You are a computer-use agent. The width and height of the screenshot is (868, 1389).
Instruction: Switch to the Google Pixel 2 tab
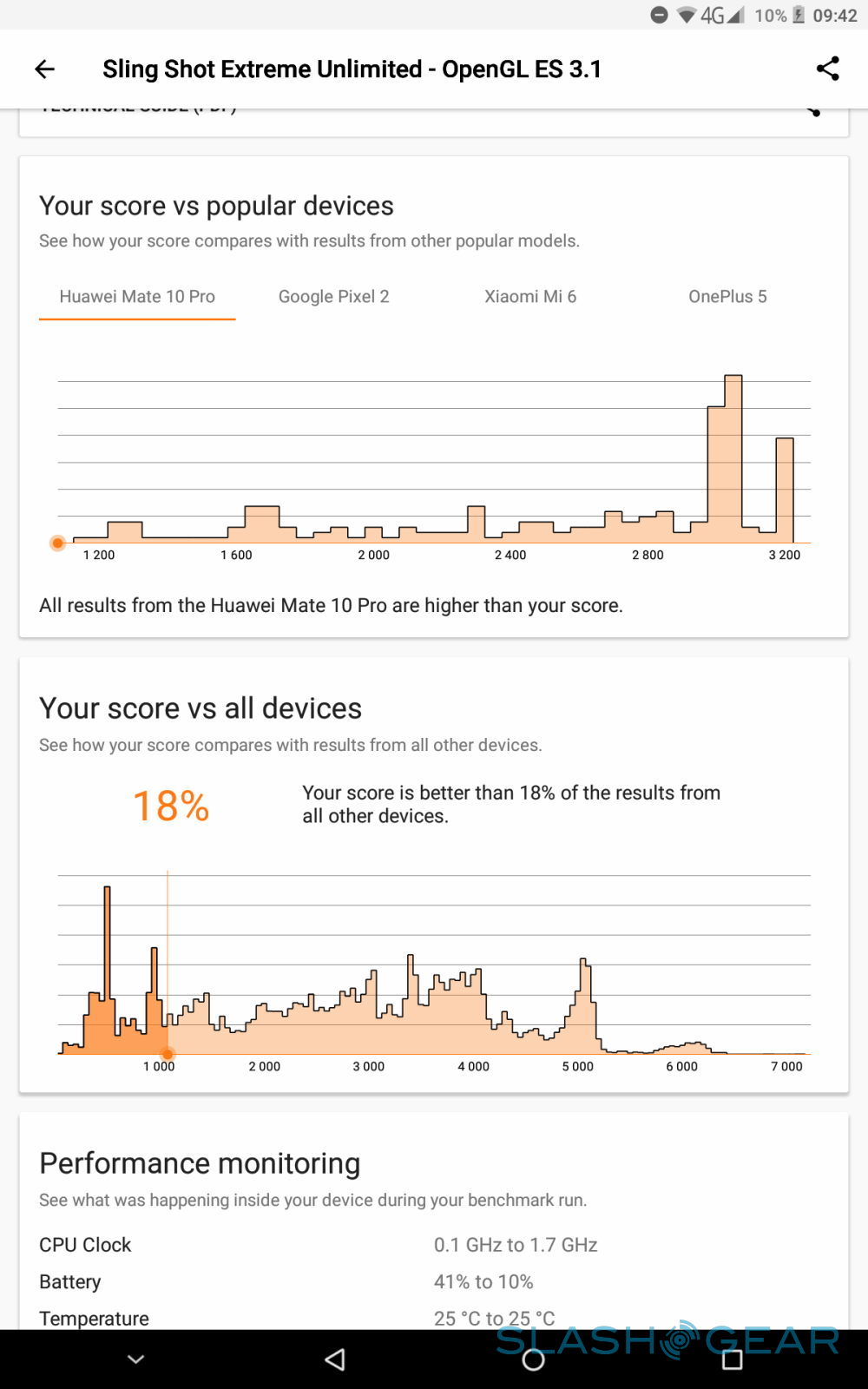click(x=333, y=297)
